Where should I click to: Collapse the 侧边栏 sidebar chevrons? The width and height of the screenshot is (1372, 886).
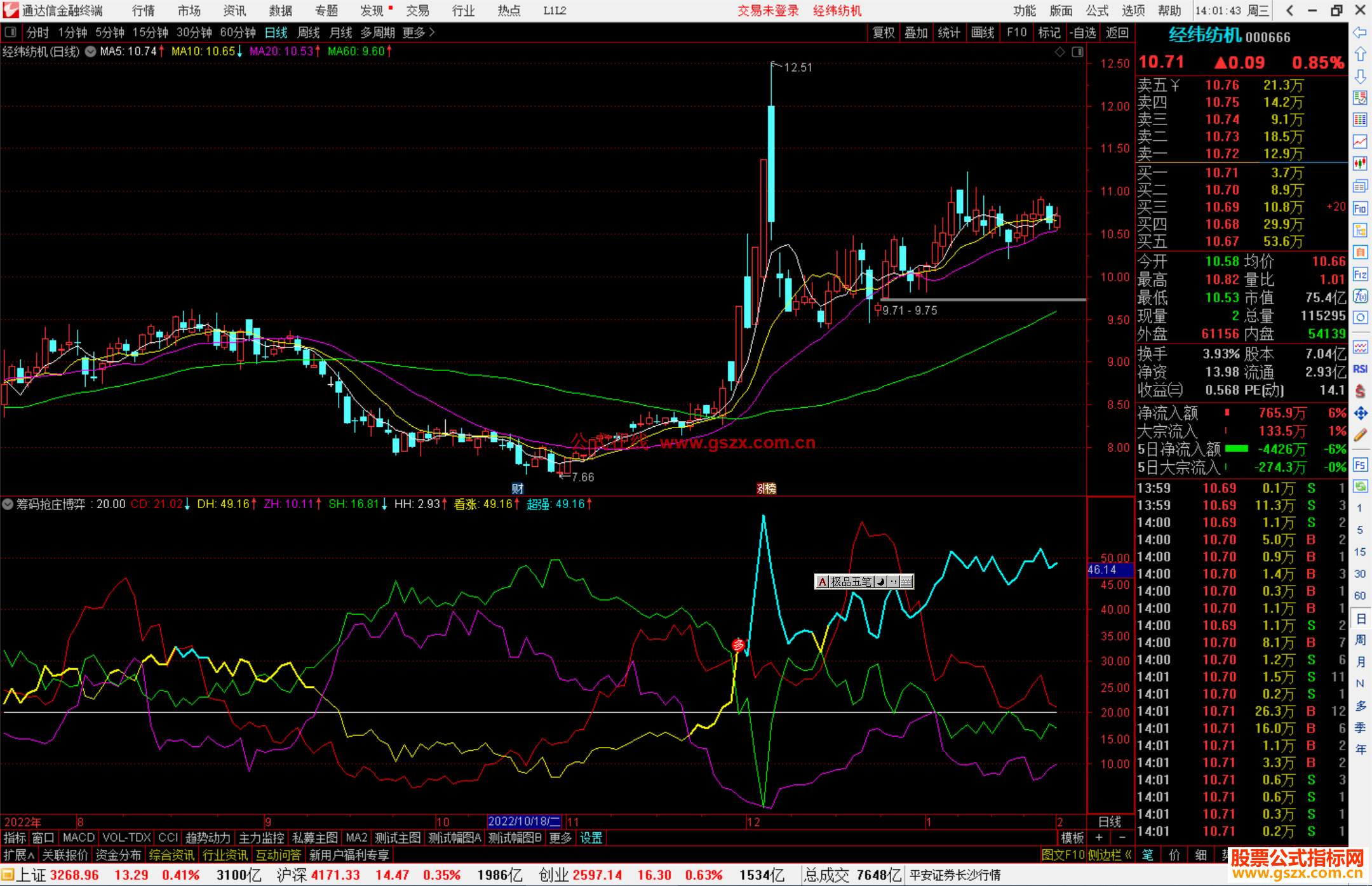point(1128,855)
